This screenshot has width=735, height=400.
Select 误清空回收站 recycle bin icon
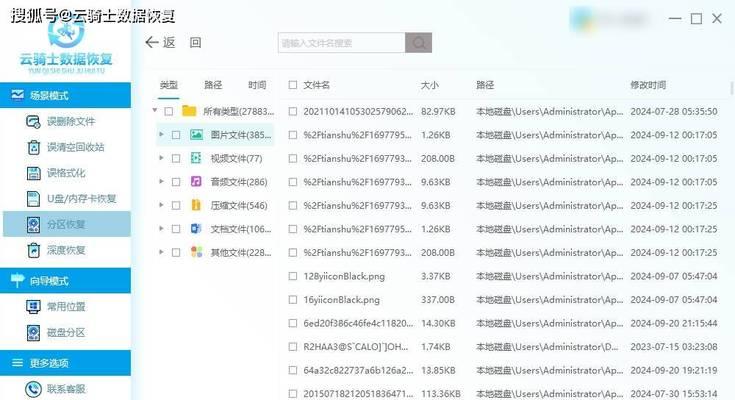[33, 147]
